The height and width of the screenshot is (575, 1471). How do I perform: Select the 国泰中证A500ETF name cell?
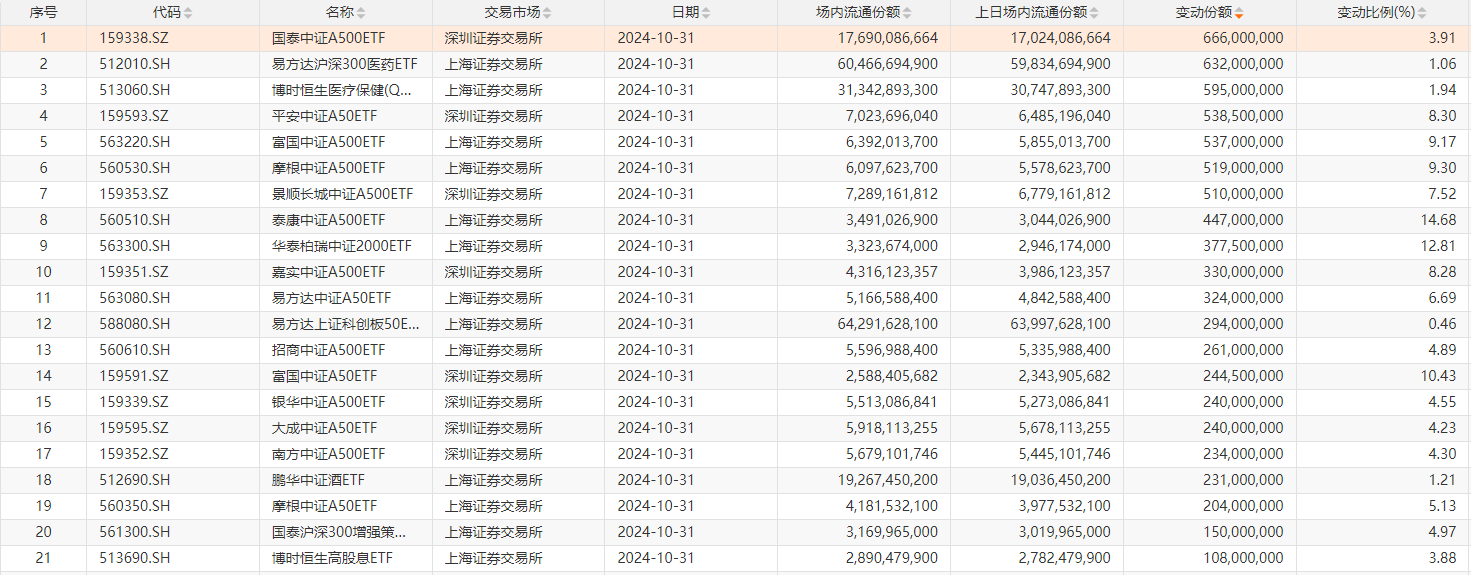click(328, 38)
